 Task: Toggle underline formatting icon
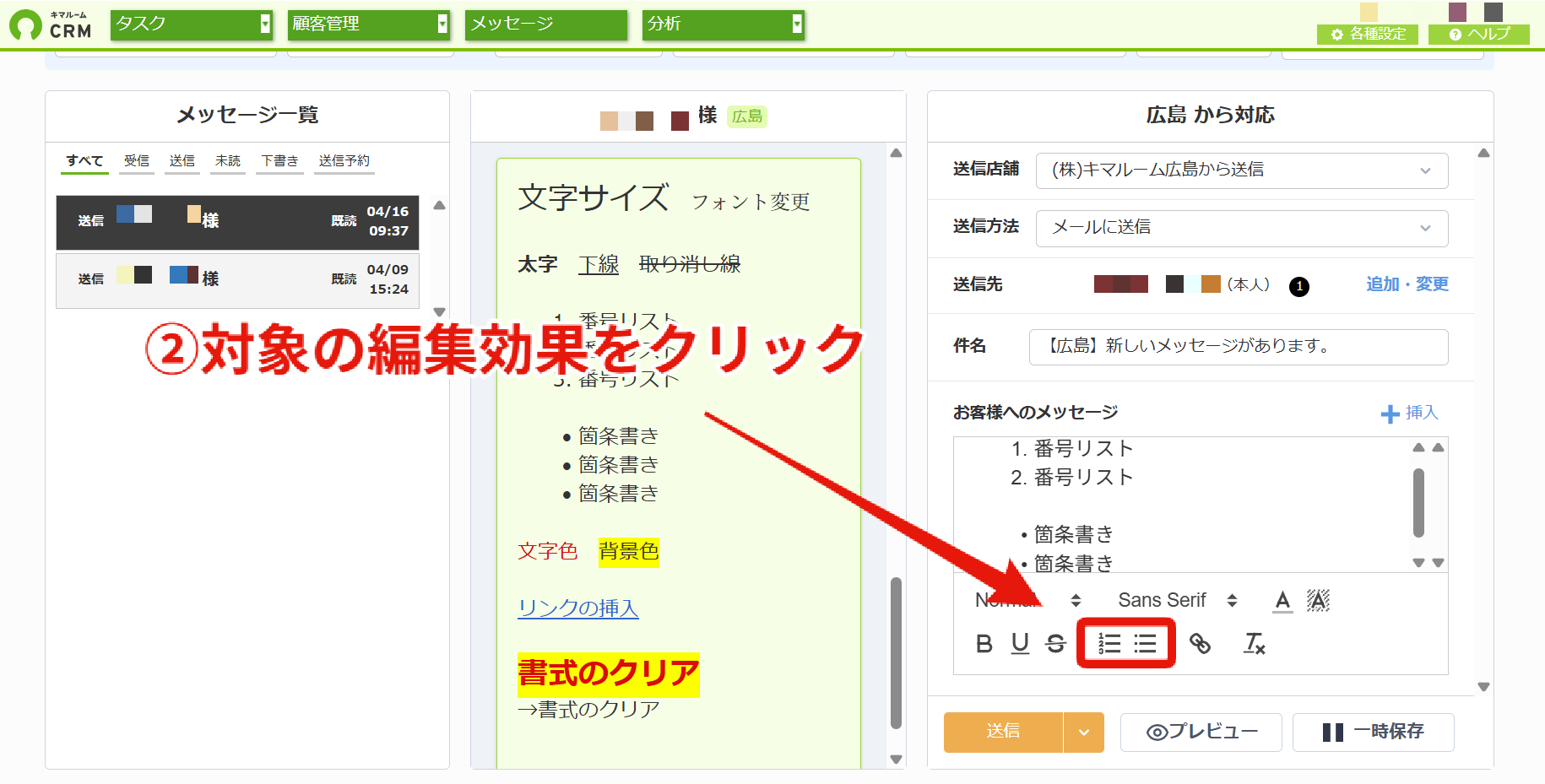click(1020, 644)
